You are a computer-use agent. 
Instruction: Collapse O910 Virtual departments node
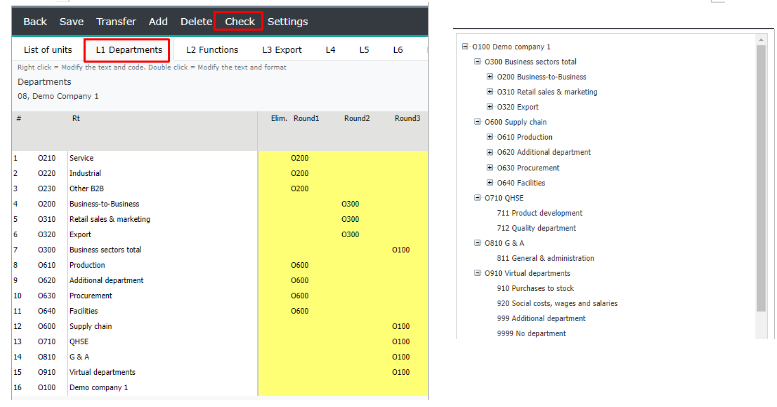coord(477,273)
